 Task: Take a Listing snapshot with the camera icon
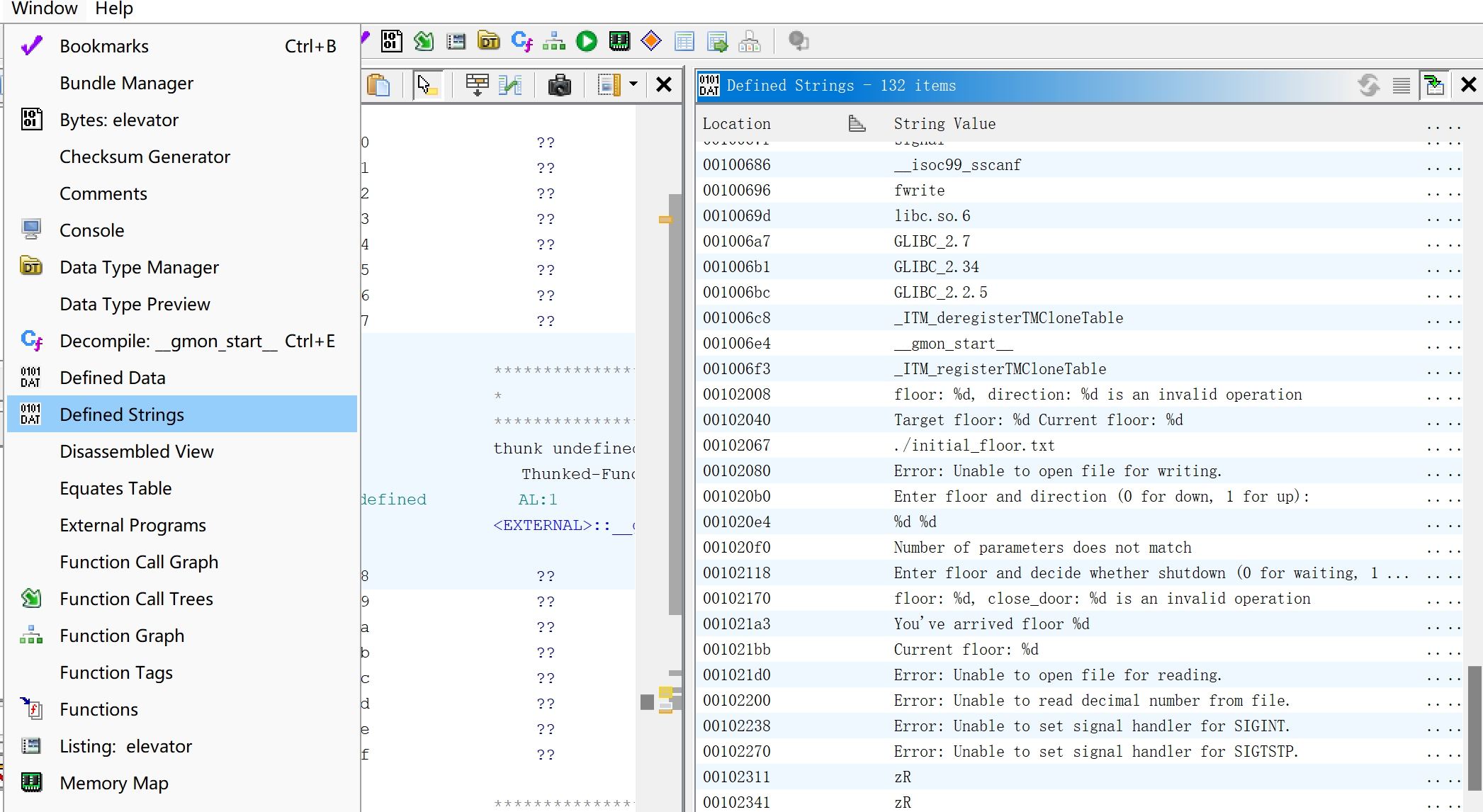(x=559, y=86)
